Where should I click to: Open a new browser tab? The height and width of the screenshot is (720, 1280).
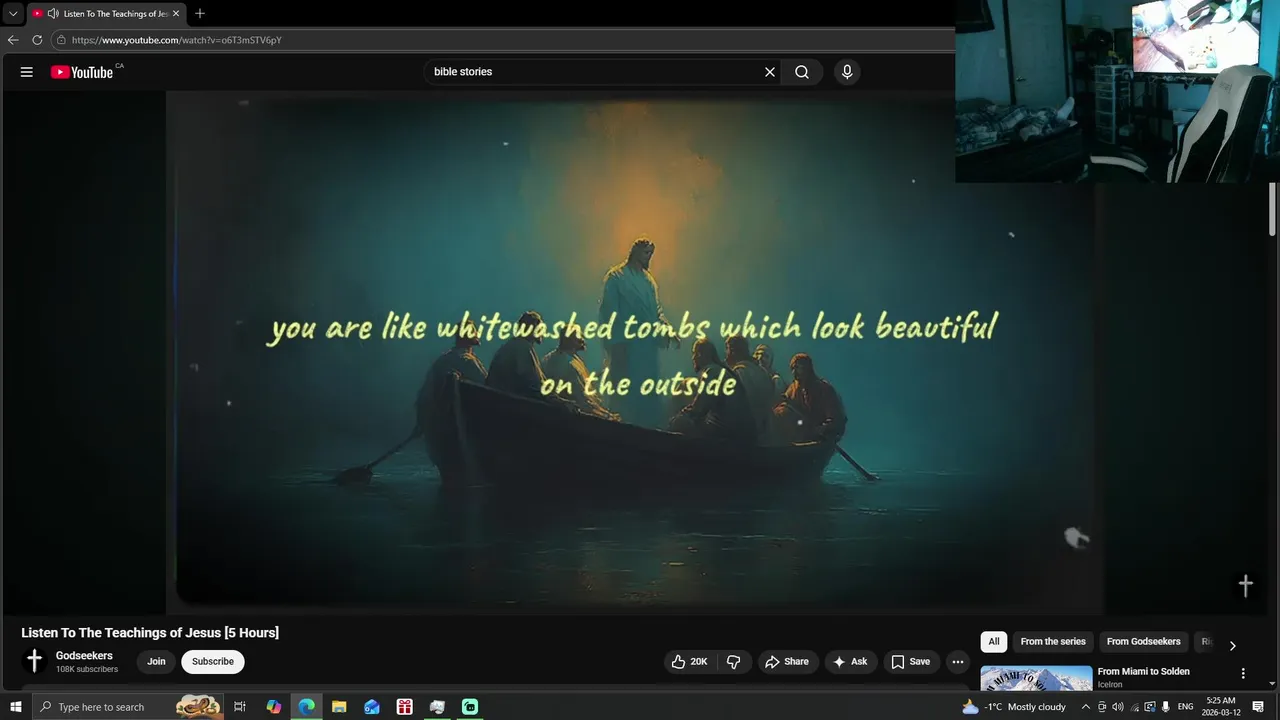[x=200, y=14]
